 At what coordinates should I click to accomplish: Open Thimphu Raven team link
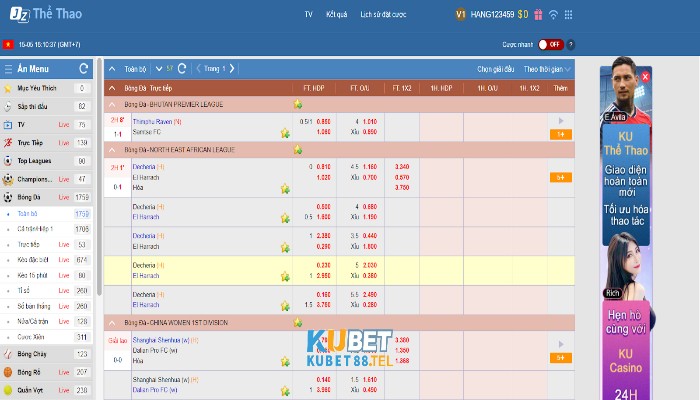point(152,121)
